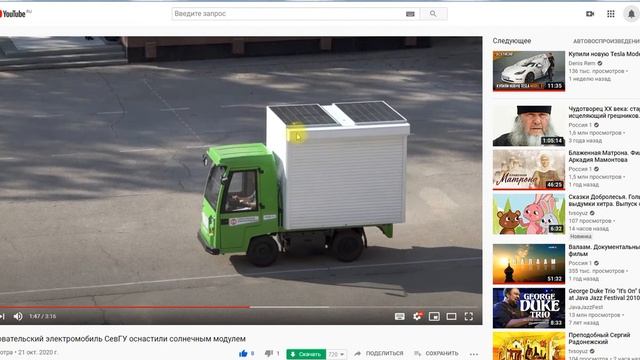Open 'Блаженная Матрона' video title
640x360 pixels.
click(x=604, y=156)
